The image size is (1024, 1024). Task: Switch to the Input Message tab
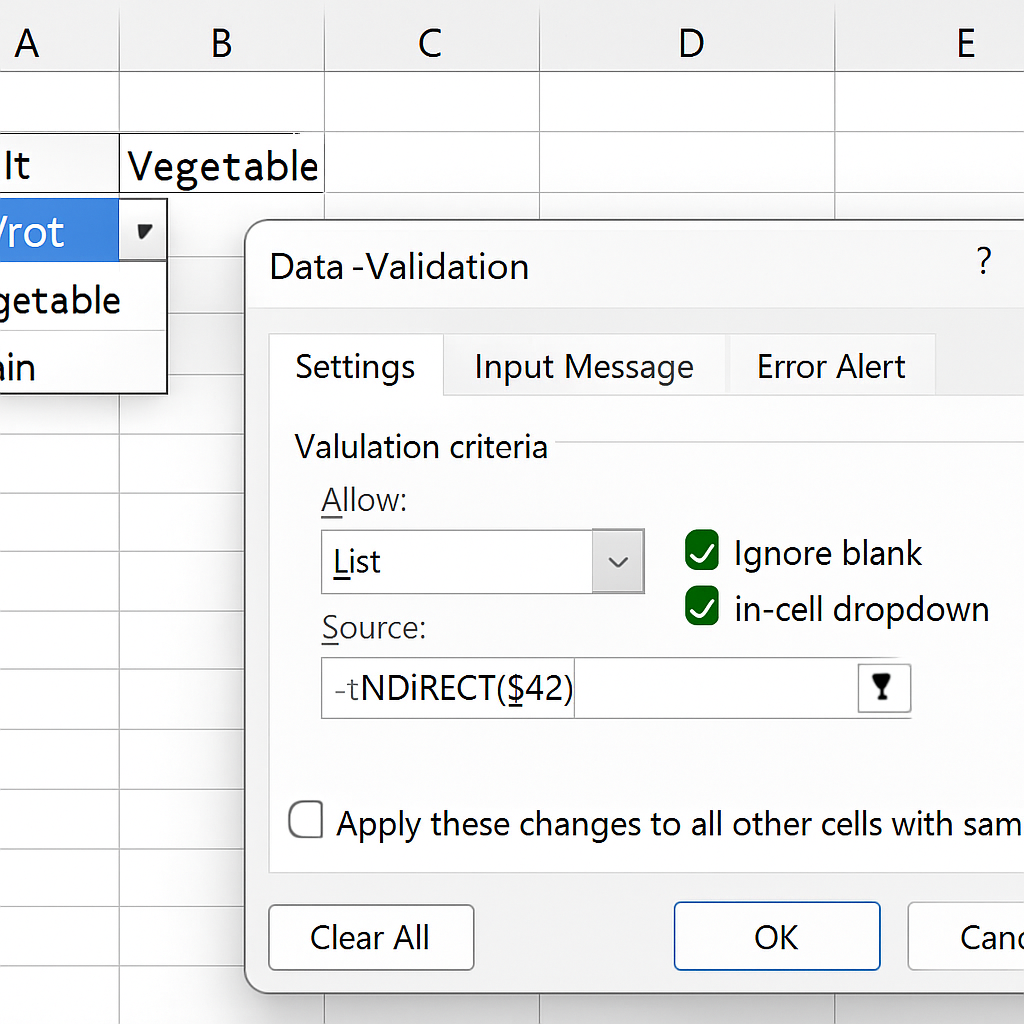[584, 367]
